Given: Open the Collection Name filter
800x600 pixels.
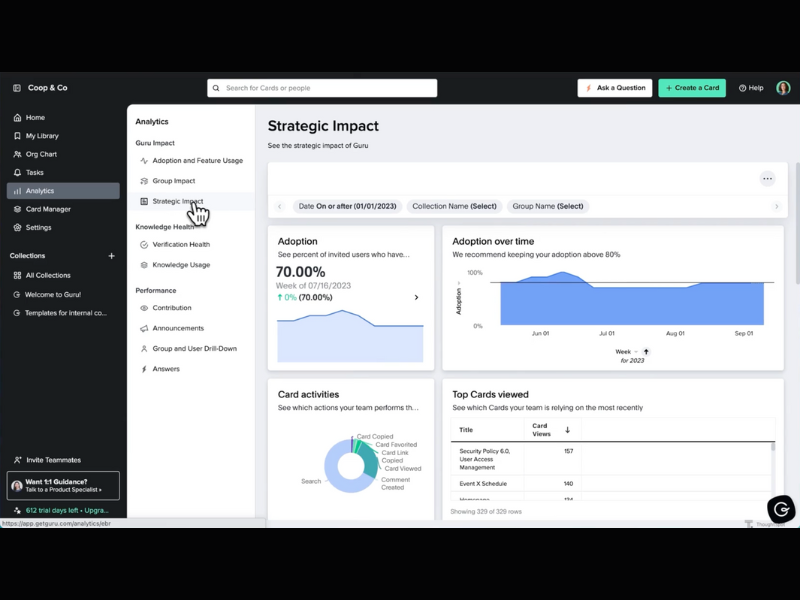Looking at the screenshot, I should click(x=454, y=206).
